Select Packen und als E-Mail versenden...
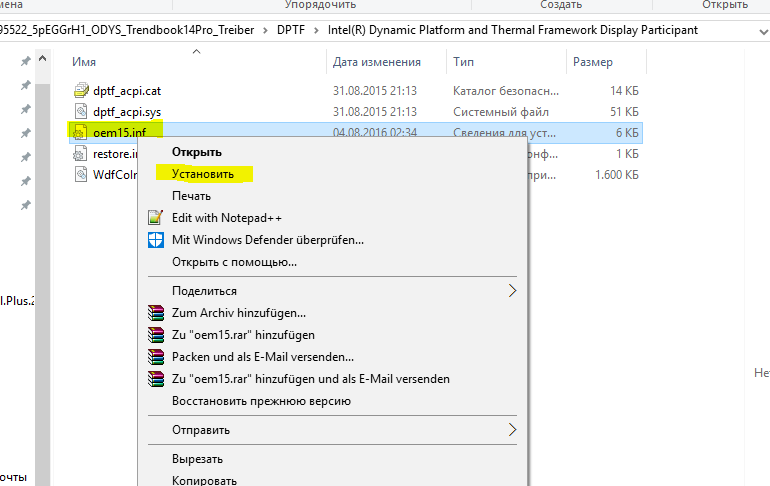Screen dimensions: 770x486 [263, 357]
